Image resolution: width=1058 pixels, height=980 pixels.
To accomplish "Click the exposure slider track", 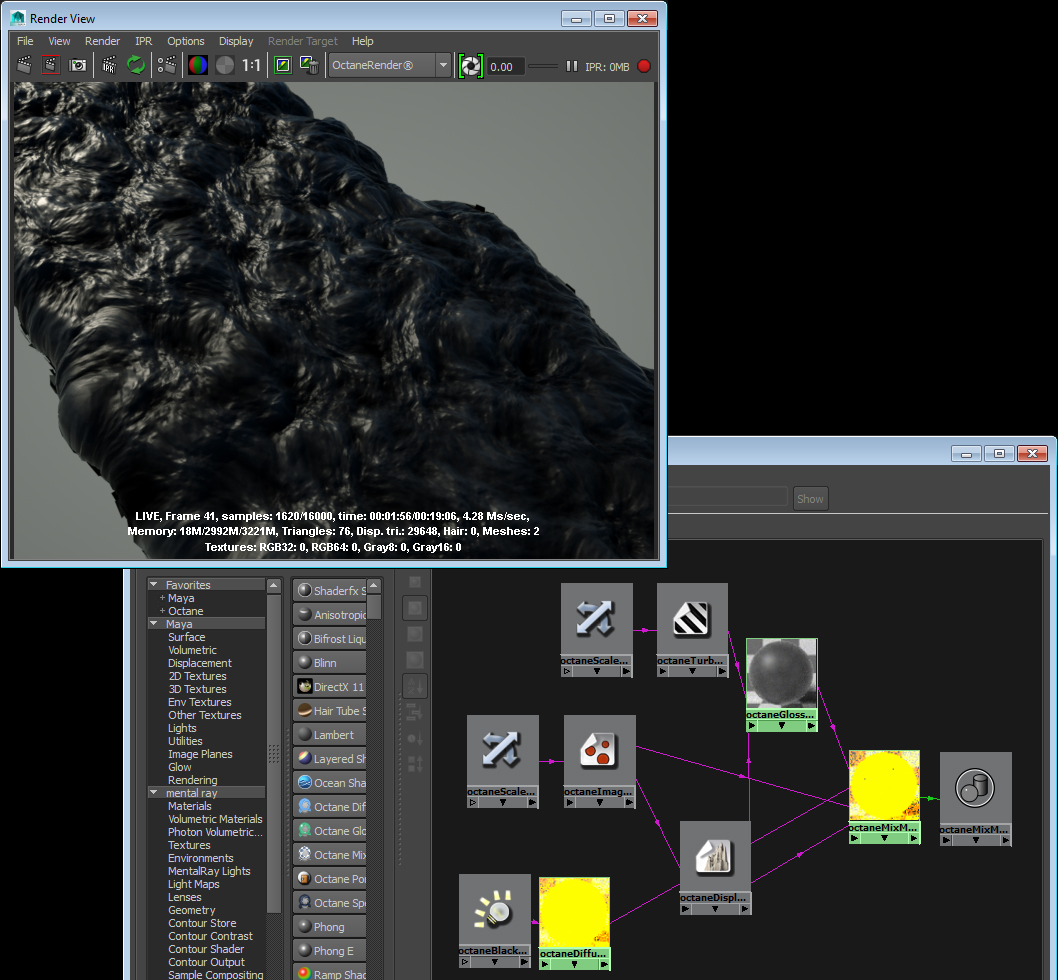I will pos(543,66).
